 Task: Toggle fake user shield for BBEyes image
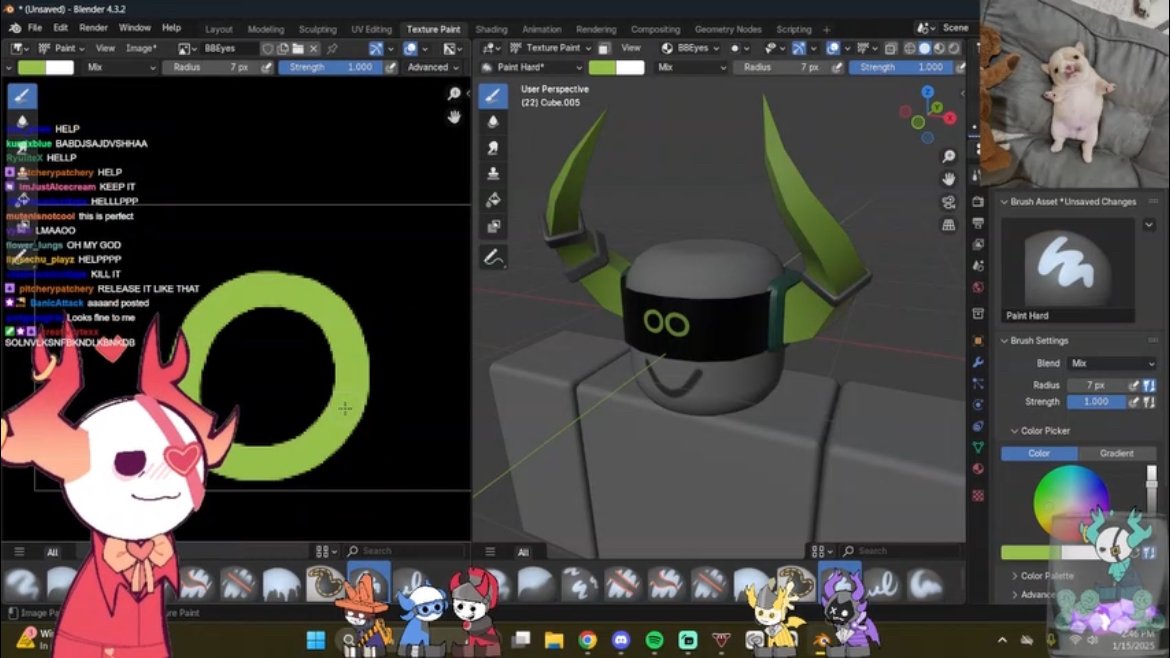267,48
